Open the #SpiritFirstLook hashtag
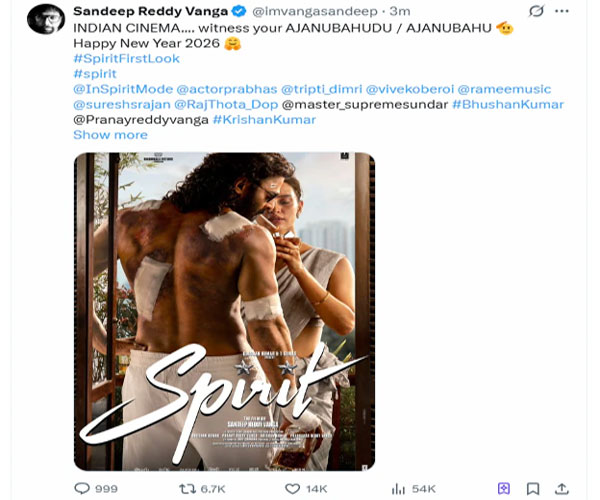Image resolution: width=600 pixels, height=500 pixels. coord(119,59)
